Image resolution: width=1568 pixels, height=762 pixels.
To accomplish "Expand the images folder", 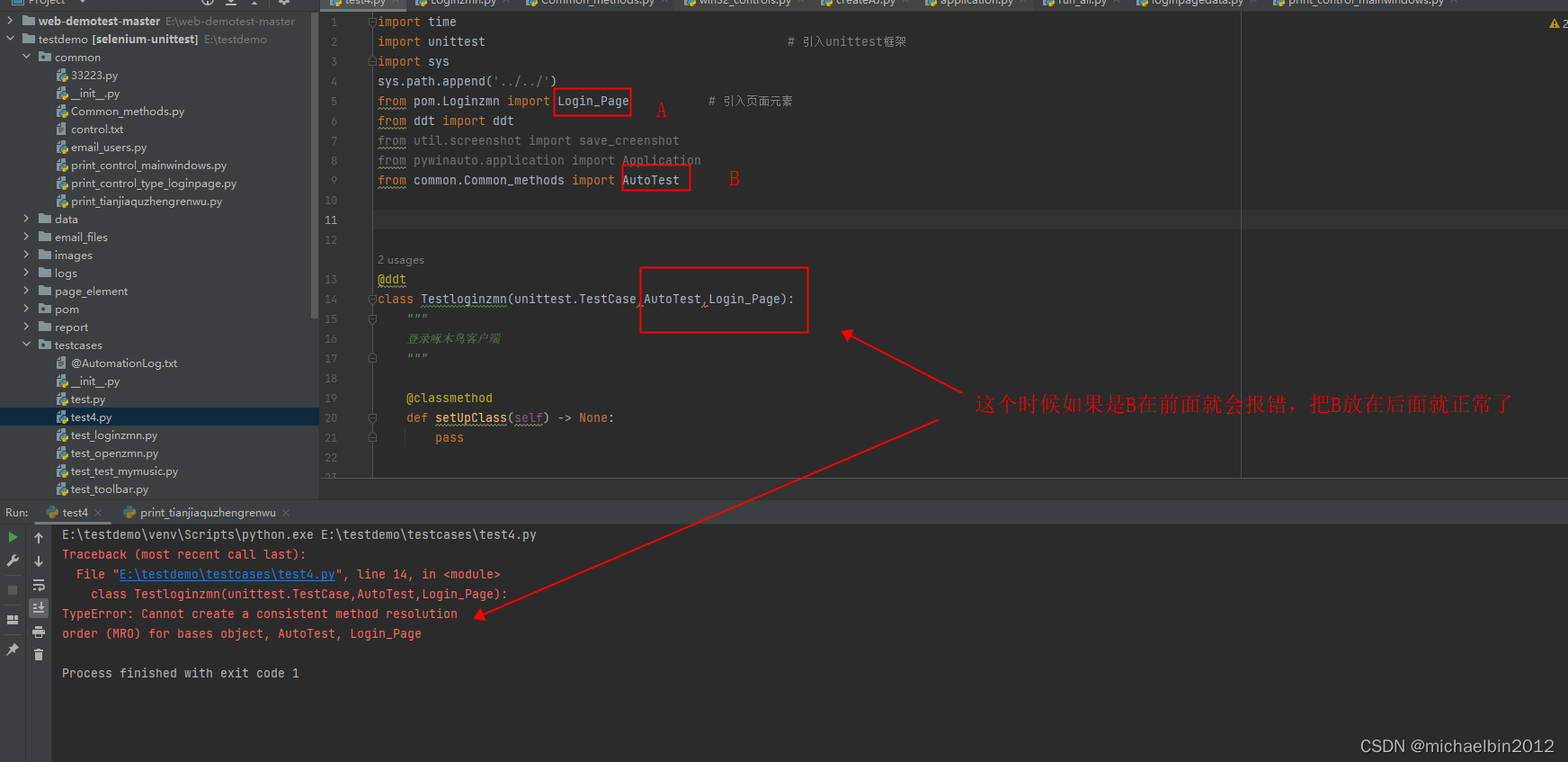I will pyautogui.click(x=27, y=255).
